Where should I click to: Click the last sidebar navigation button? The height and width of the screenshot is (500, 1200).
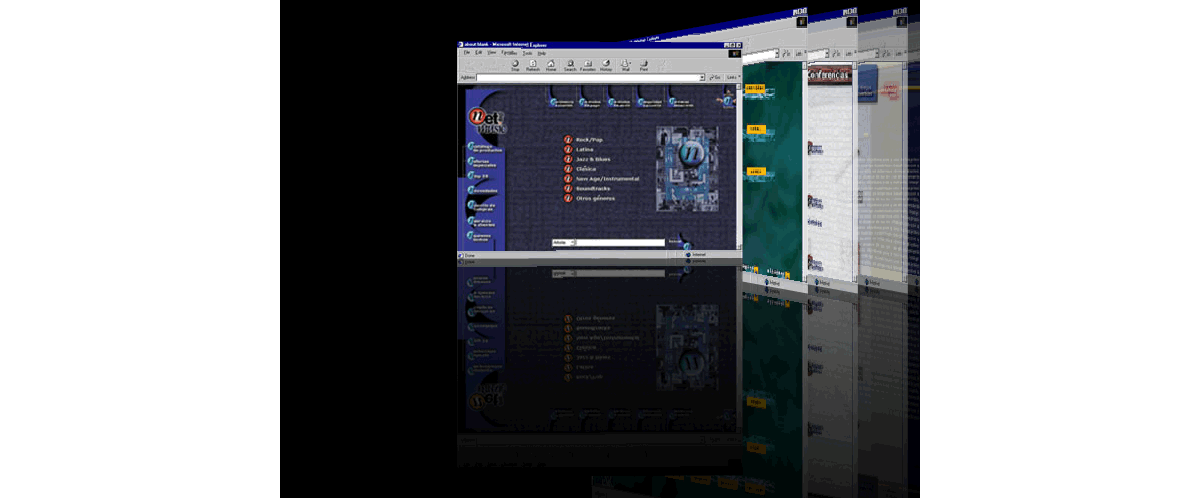[481, 237]
